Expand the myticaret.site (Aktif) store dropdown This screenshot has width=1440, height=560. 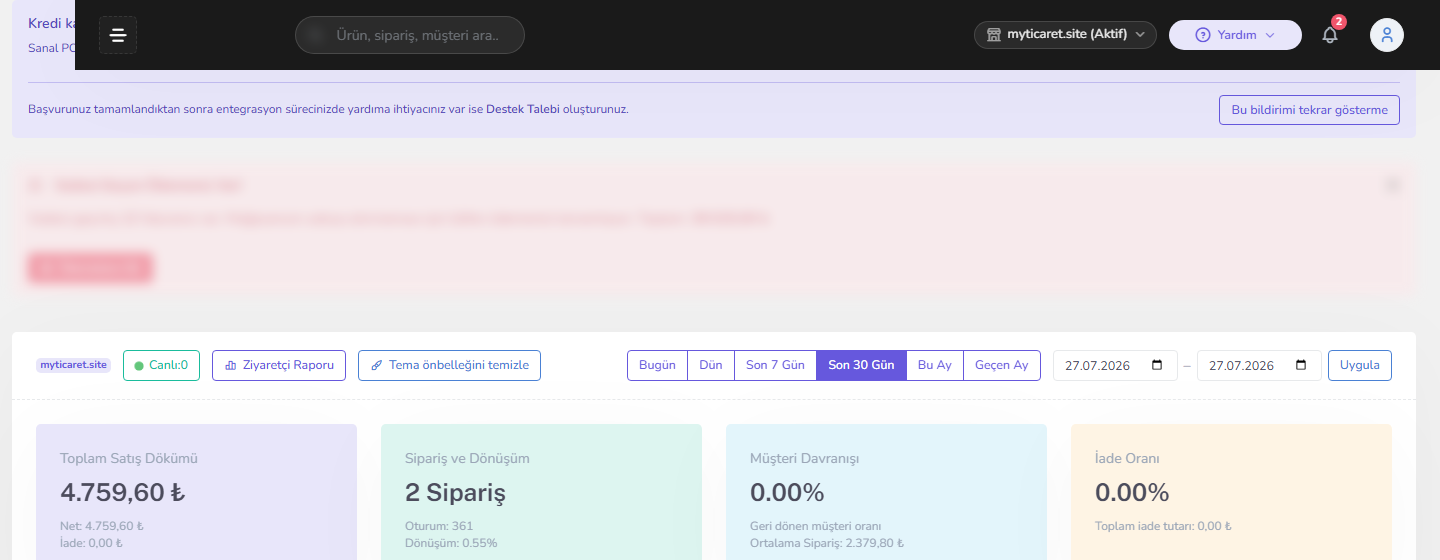1065,35
